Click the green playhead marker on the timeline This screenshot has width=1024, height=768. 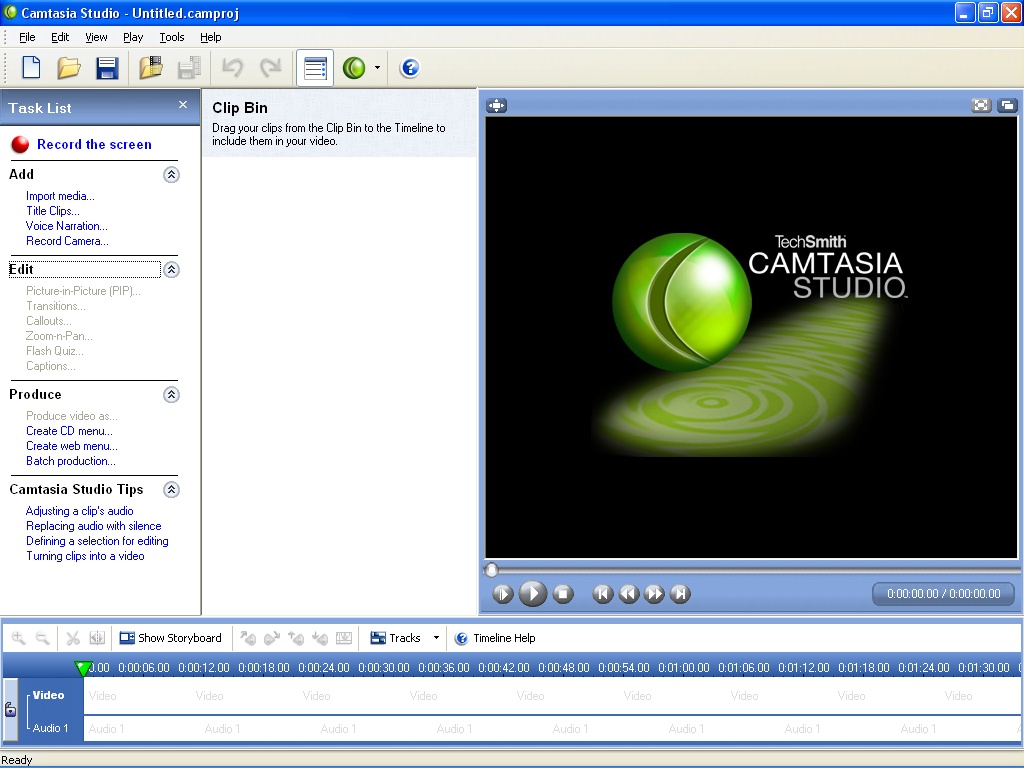click(x=83, y=668)
